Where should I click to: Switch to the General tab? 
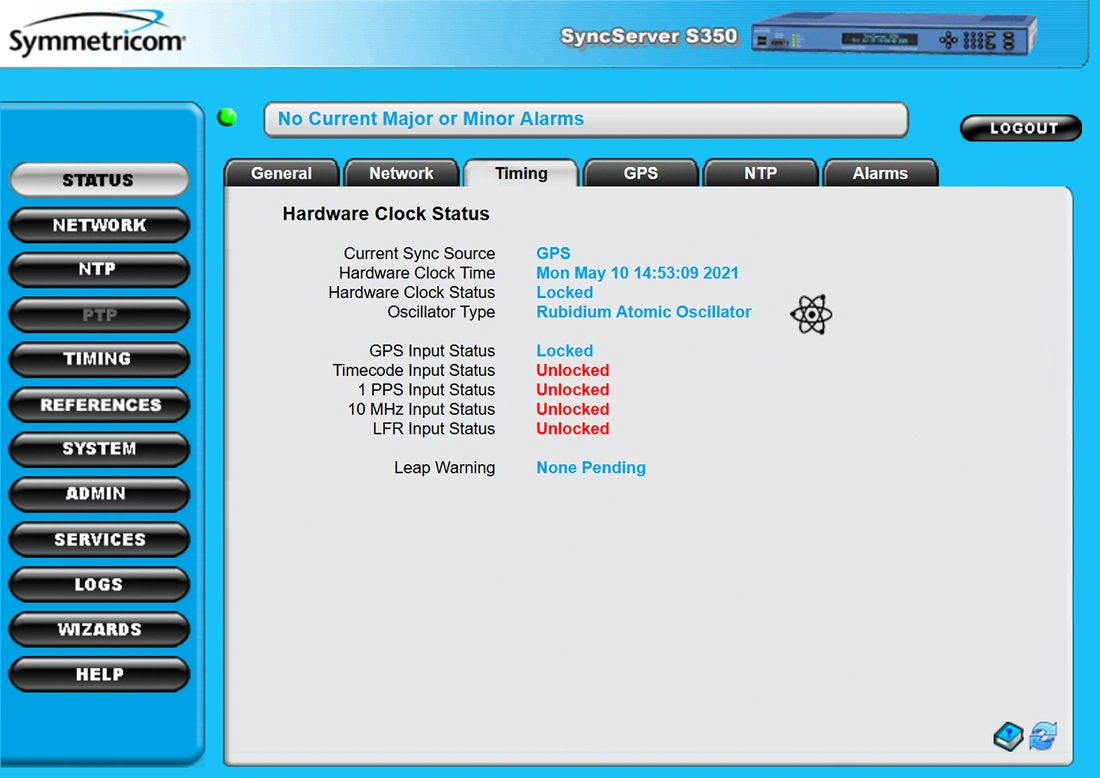(281, 173)
